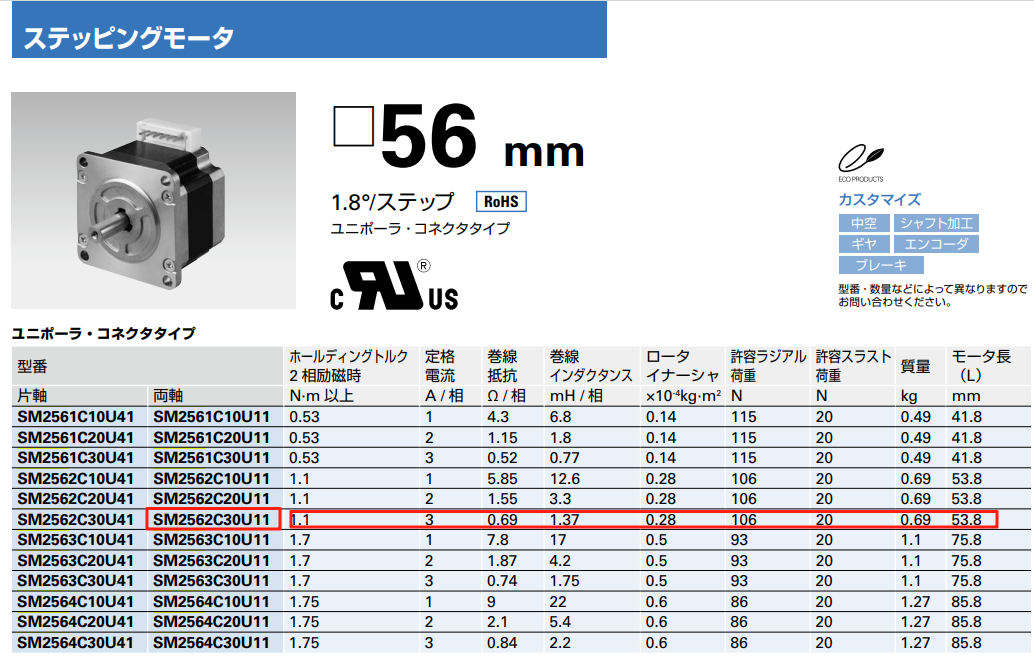
Task: Select the 中空 customization tag
Action: tap(863, 223)
